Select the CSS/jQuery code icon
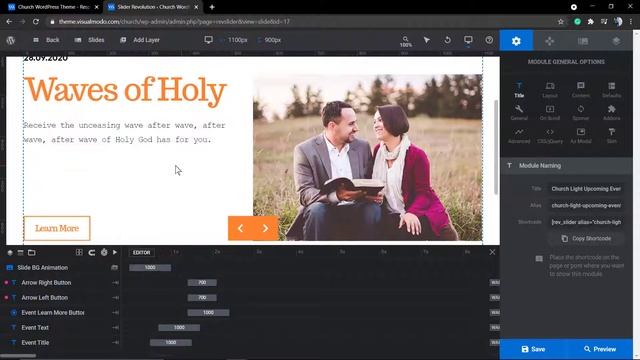 [x=550, y=136]
